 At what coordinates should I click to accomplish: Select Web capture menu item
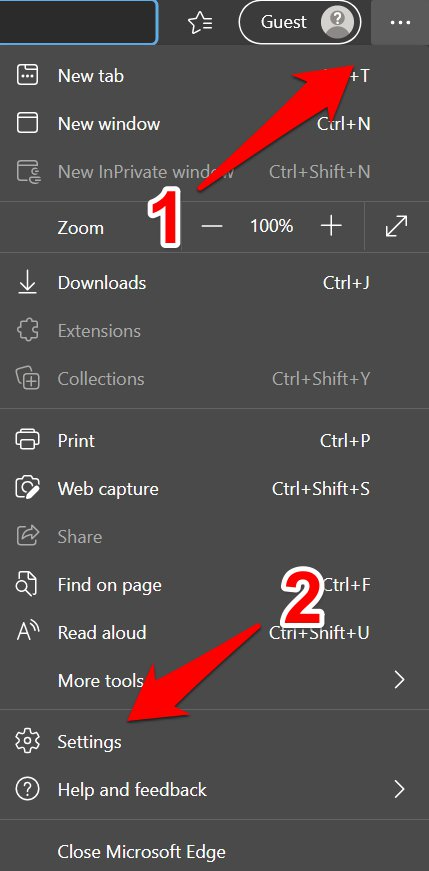coord(214,489)
